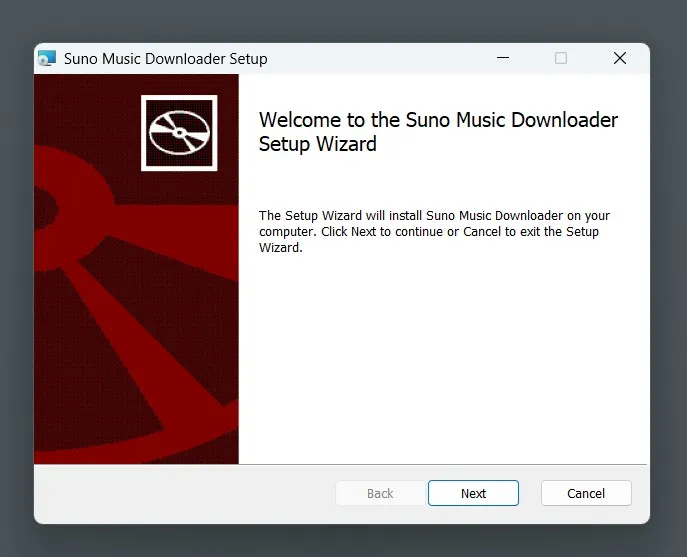687x557 pixels.
Task: Click the Next button to continue setup
Action: 473,493
